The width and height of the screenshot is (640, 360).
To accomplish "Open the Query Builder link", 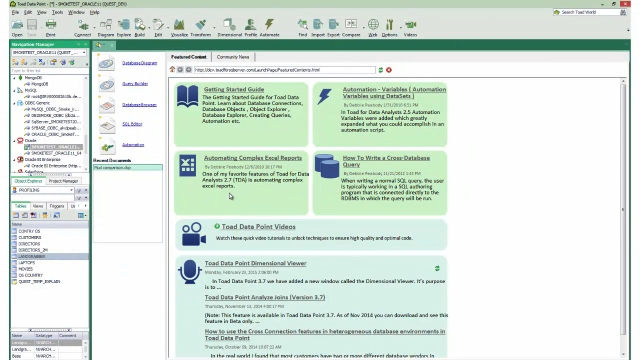I will coord(135,84).
